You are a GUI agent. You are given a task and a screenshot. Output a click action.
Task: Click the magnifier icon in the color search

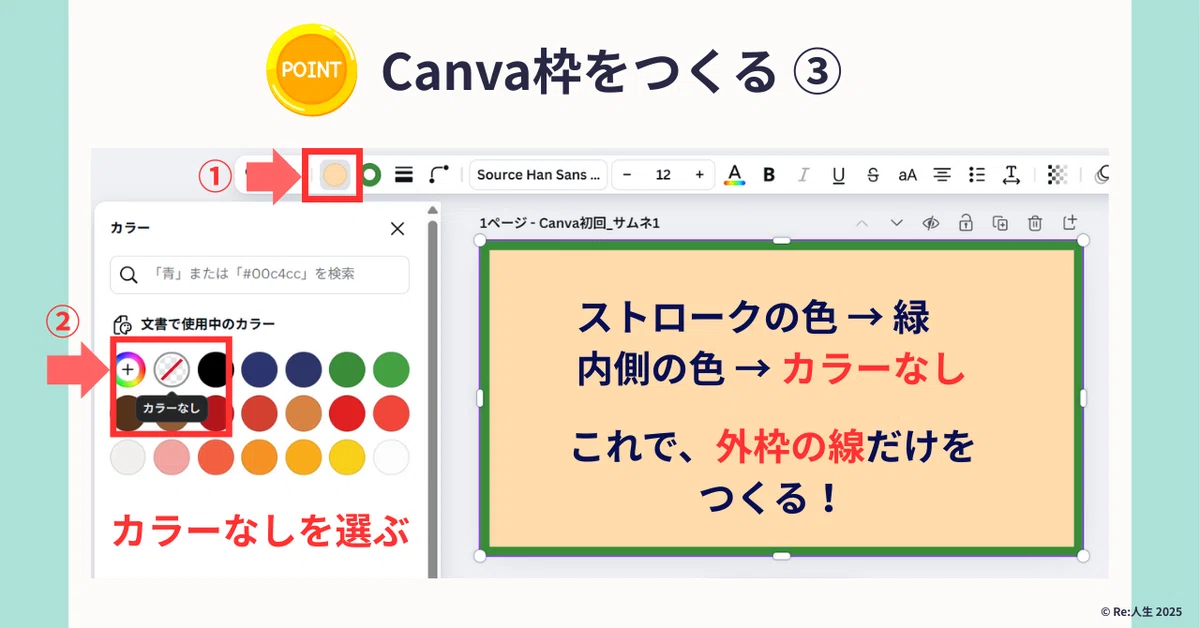click(129, 275)
